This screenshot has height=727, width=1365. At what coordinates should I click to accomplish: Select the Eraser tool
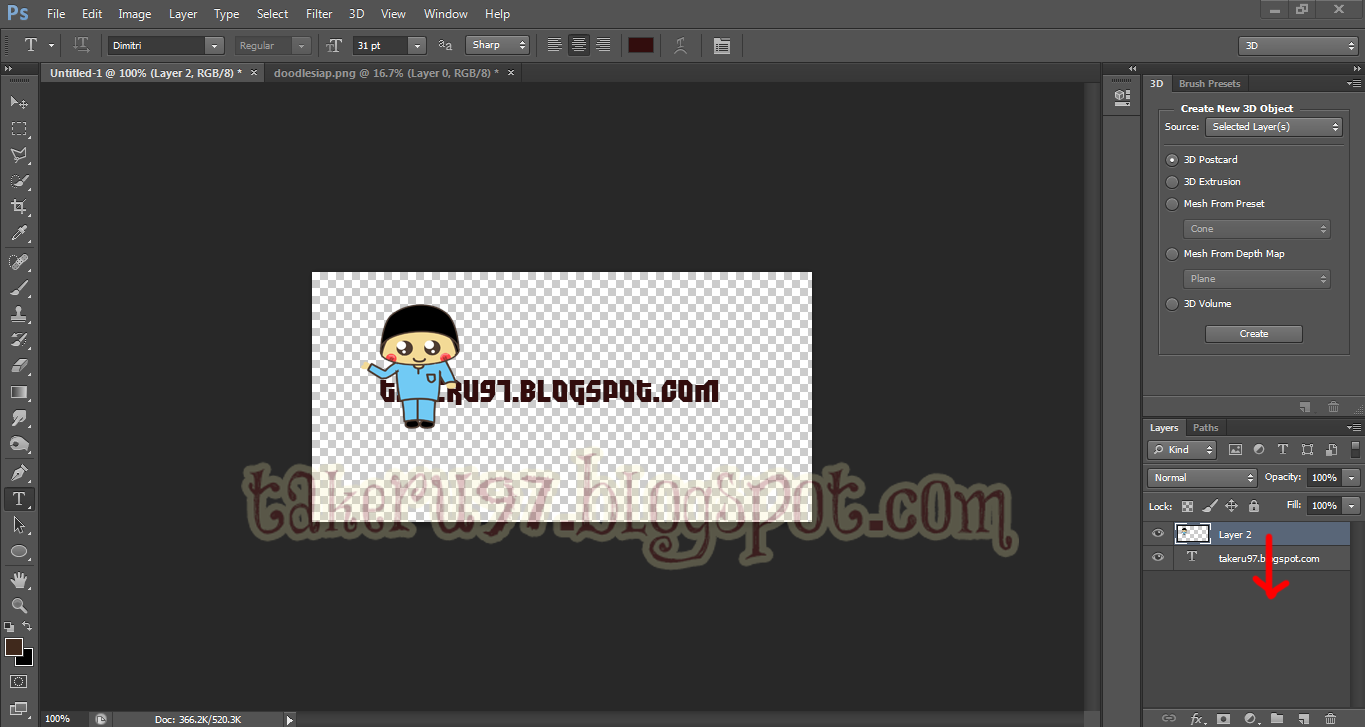tap(19, 366)
